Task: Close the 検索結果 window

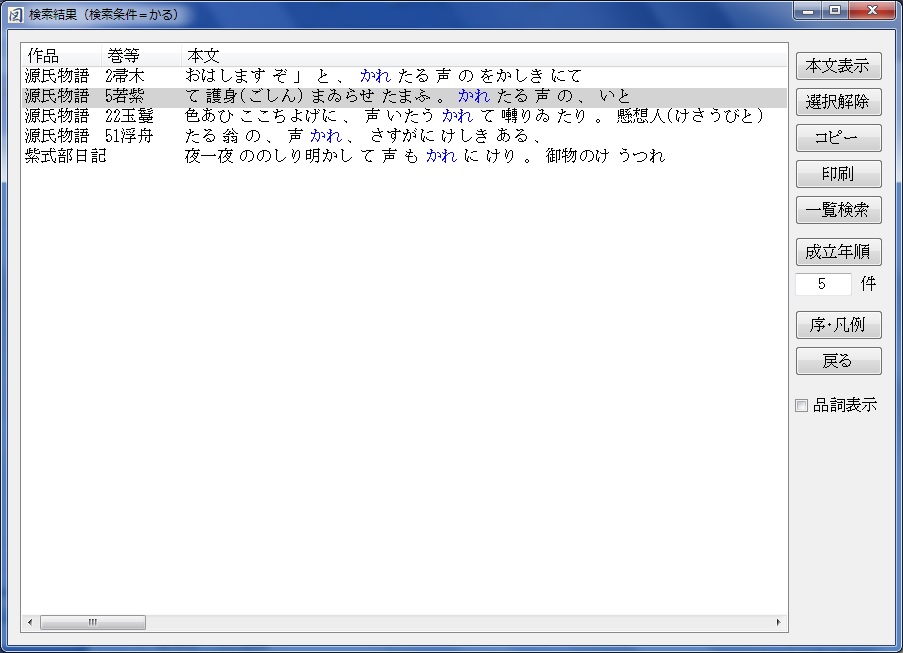Action: pyautogui.click(x=872, y=11)
